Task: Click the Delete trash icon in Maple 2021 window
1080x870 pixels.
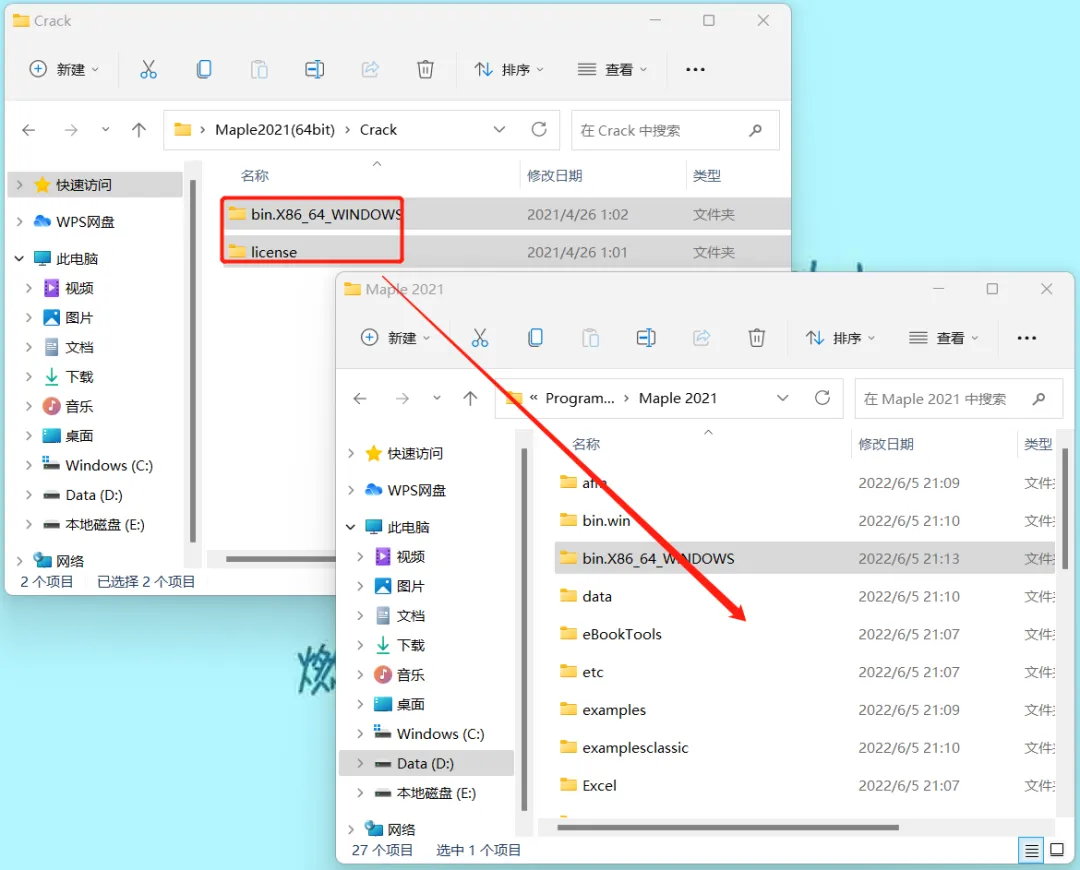Action: coord(757,338)
